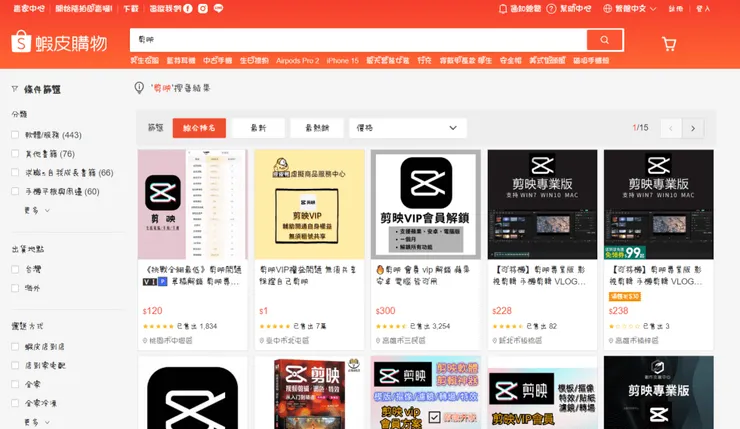Click the Airpods Pro 2 suggested search
740x429 pixels.
[x=297, y=60]
